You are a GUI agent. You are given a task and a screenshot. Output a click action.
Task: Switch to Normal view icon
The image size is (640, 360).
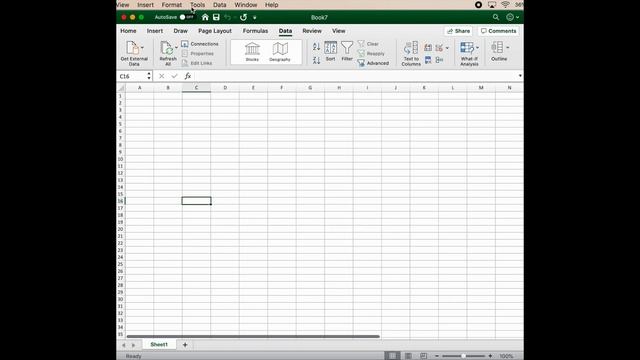point(392,356)
